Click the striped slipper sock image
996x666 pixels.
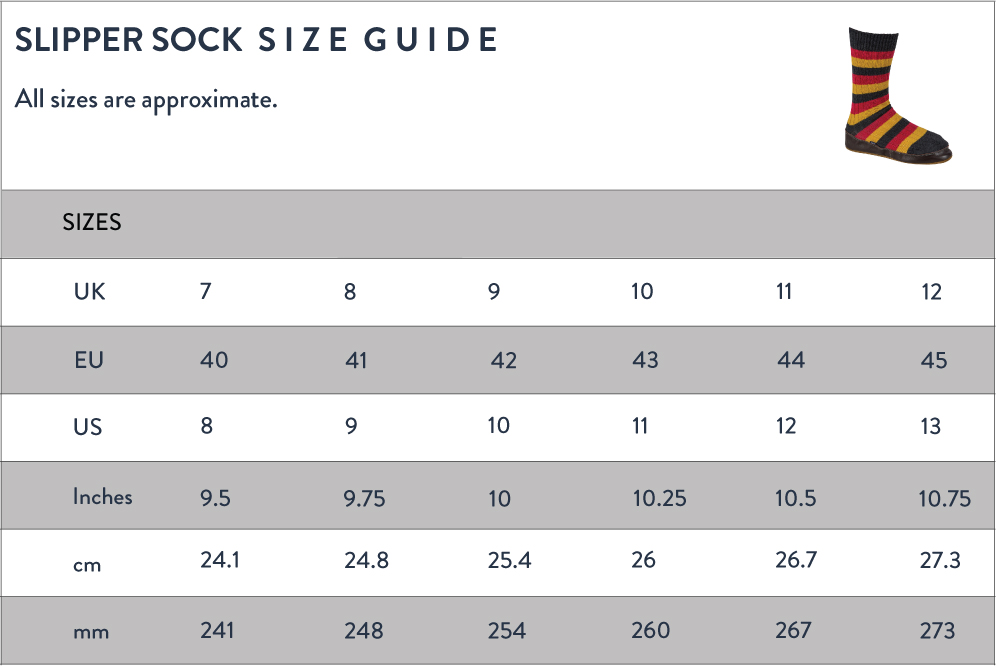pyautogui.click(x=898, y=95)
